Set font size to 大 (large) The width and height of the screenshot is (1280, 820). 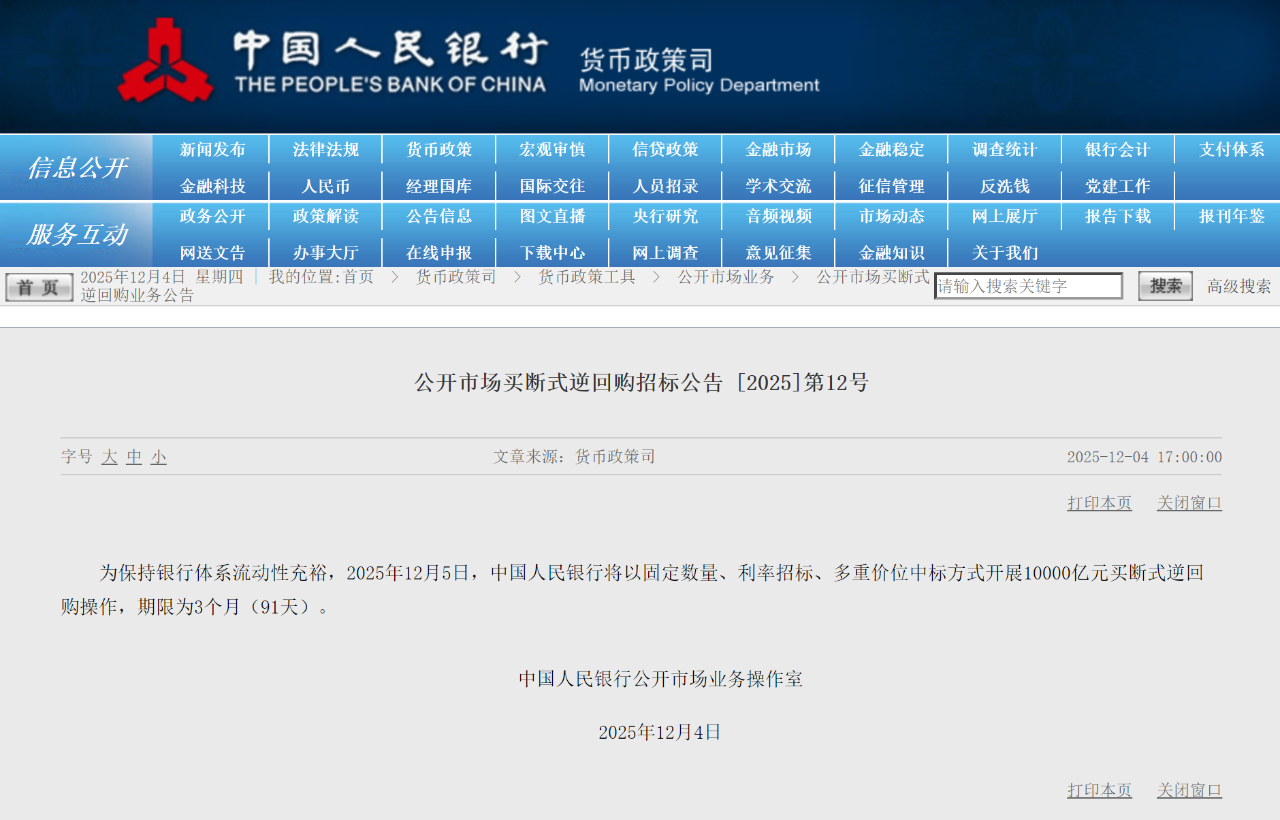click(109, 457)
